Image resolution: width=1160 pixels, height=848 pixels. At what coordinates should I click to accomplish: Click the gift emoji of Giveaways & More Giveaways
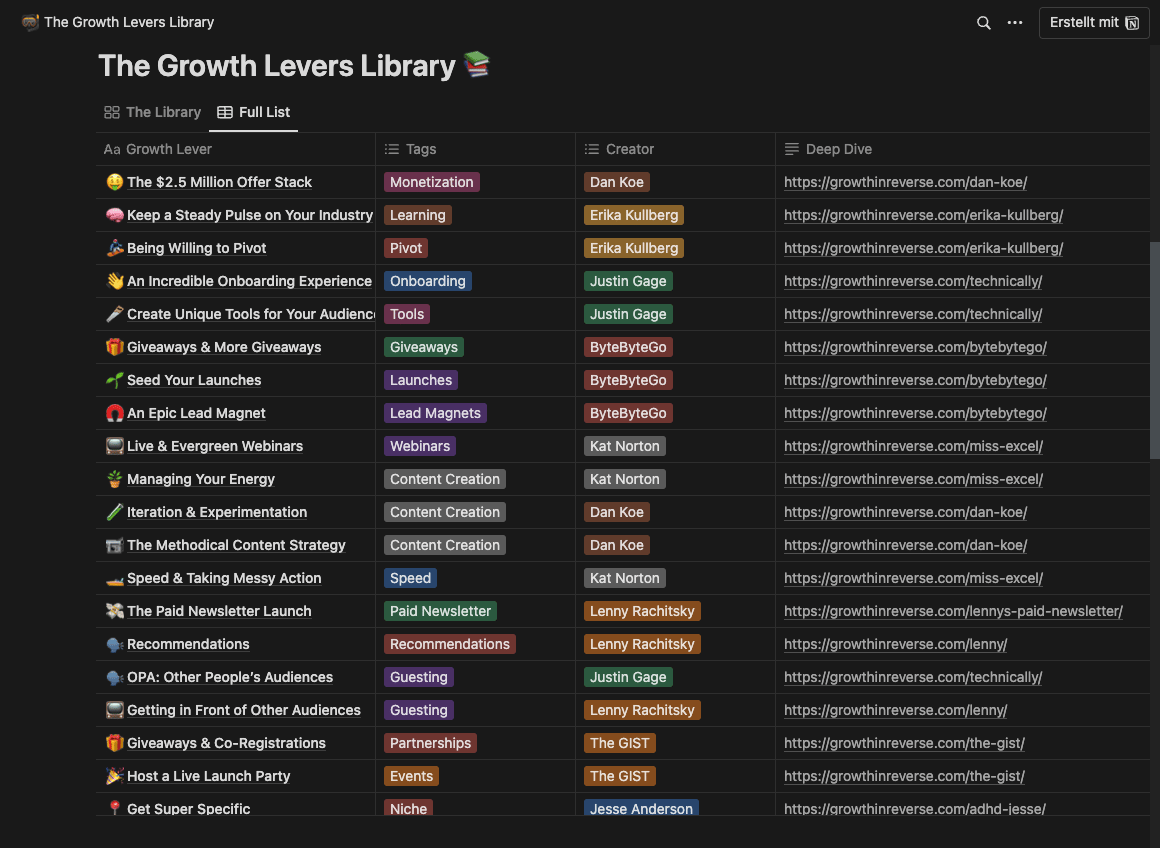(114, 347)
